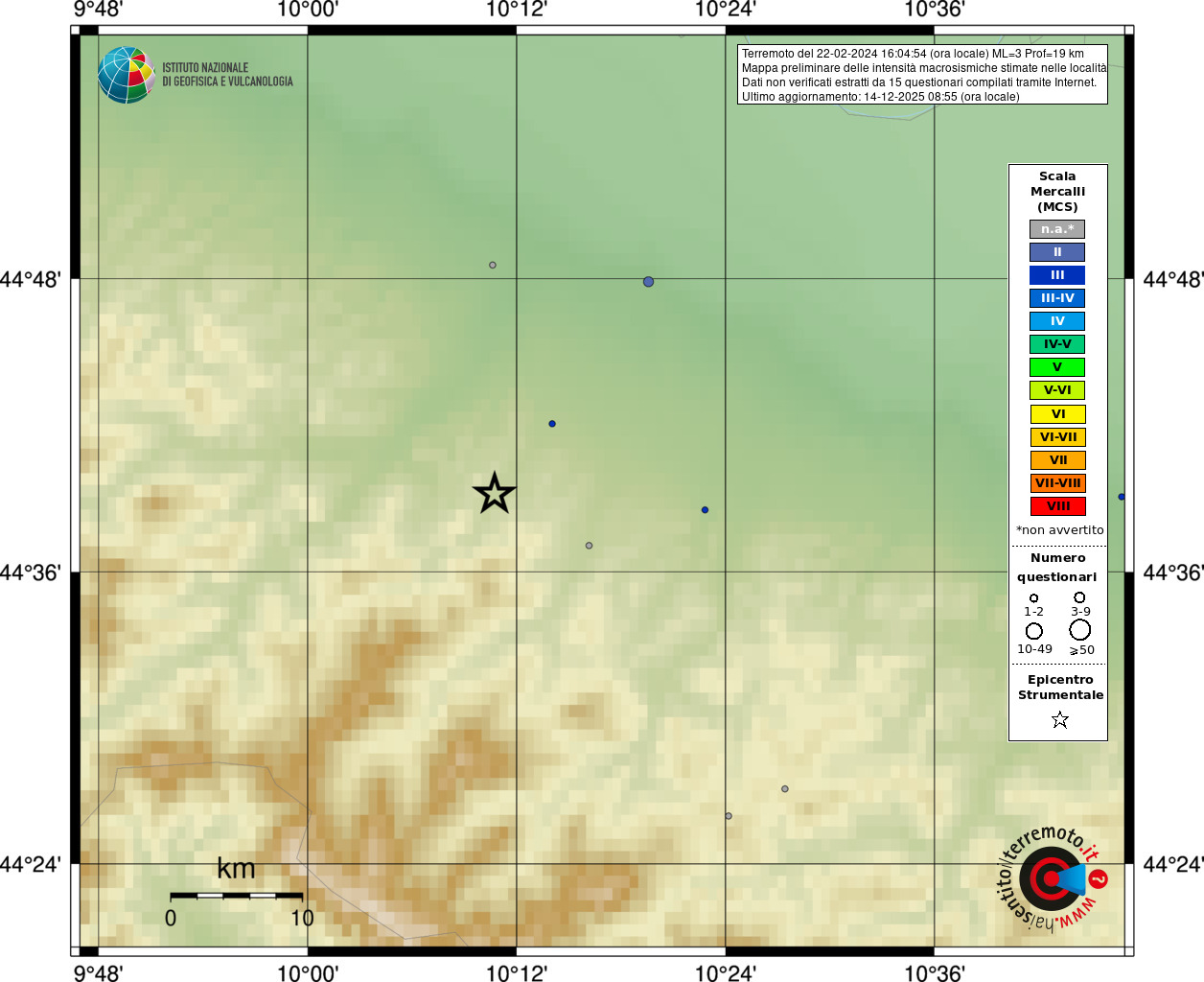Click the INGV globe logo
The width and height of the screenshot is (1204, 982).
127,75
